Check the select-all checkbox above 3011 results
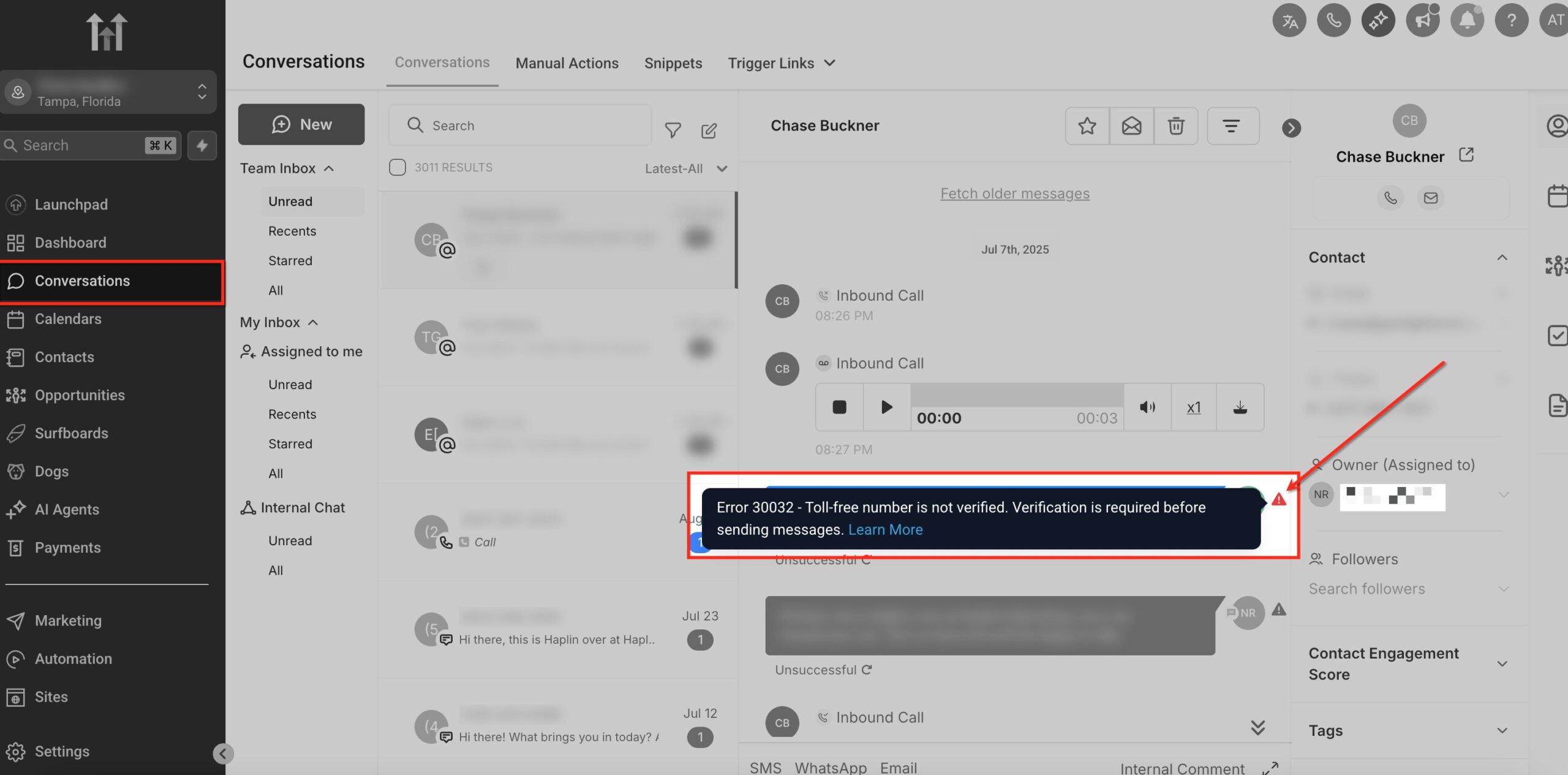Viewport: 1568px width, 775px height. 398,167
